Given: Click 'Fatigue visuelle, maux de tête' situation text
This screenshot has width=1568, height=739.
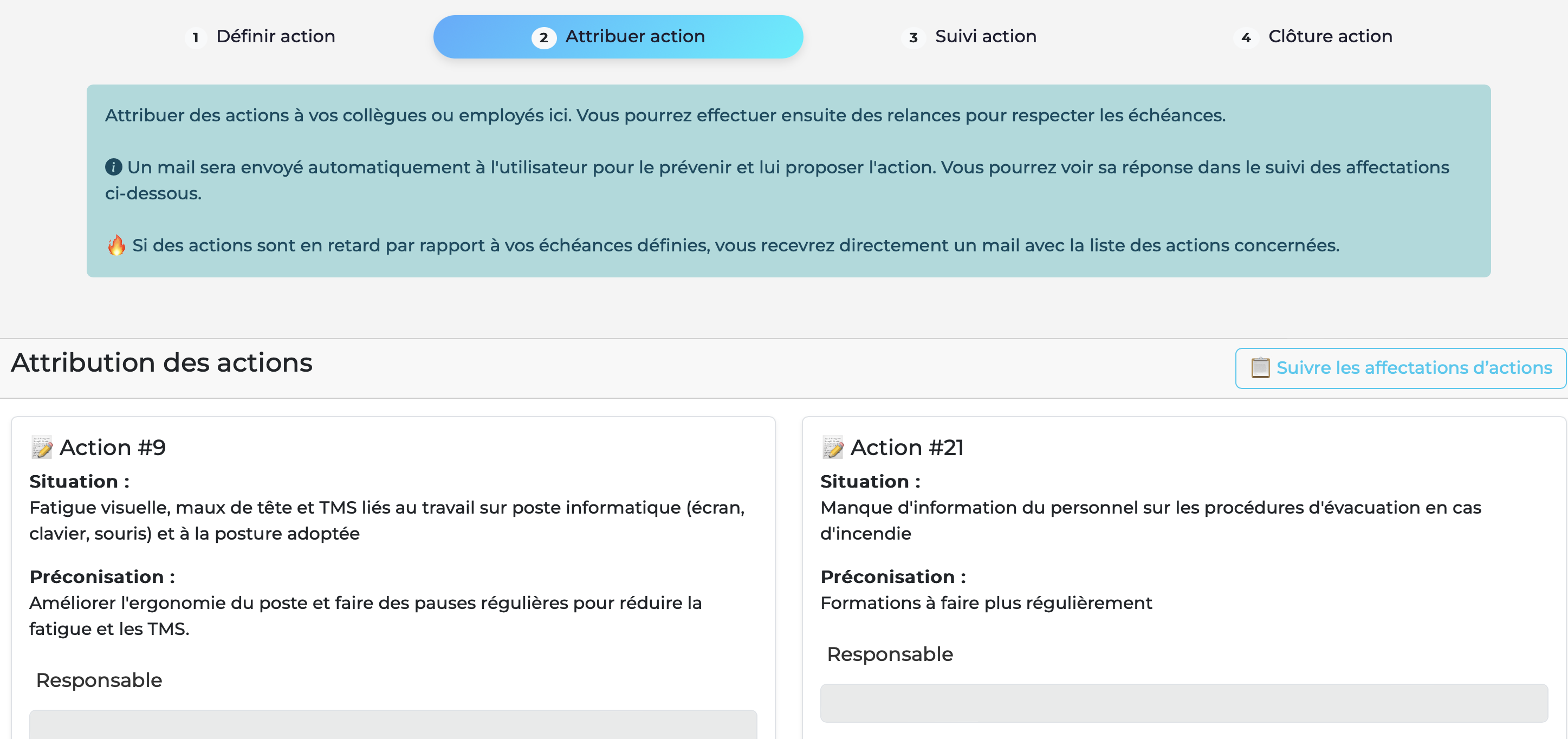Looking at the screenshot, I should (x=387, y=521).
